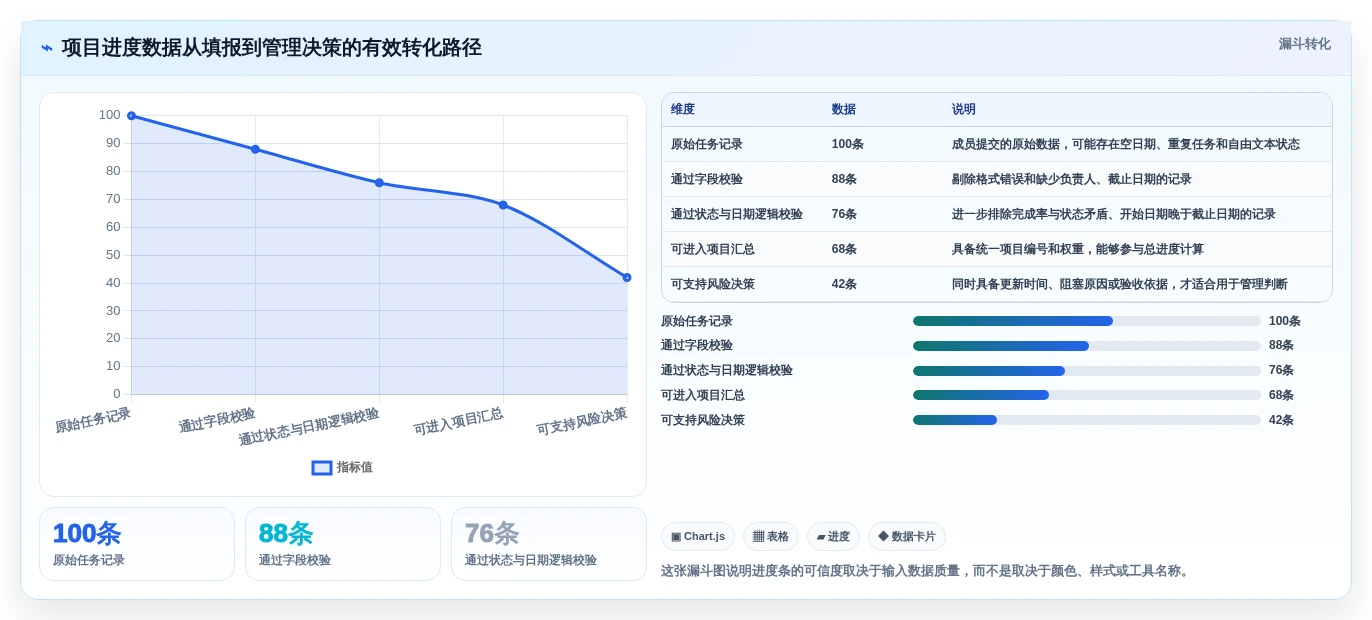Click the chart point at value 76
The width and height of the screenshot is (1372, 620).
tap(379, 183)
